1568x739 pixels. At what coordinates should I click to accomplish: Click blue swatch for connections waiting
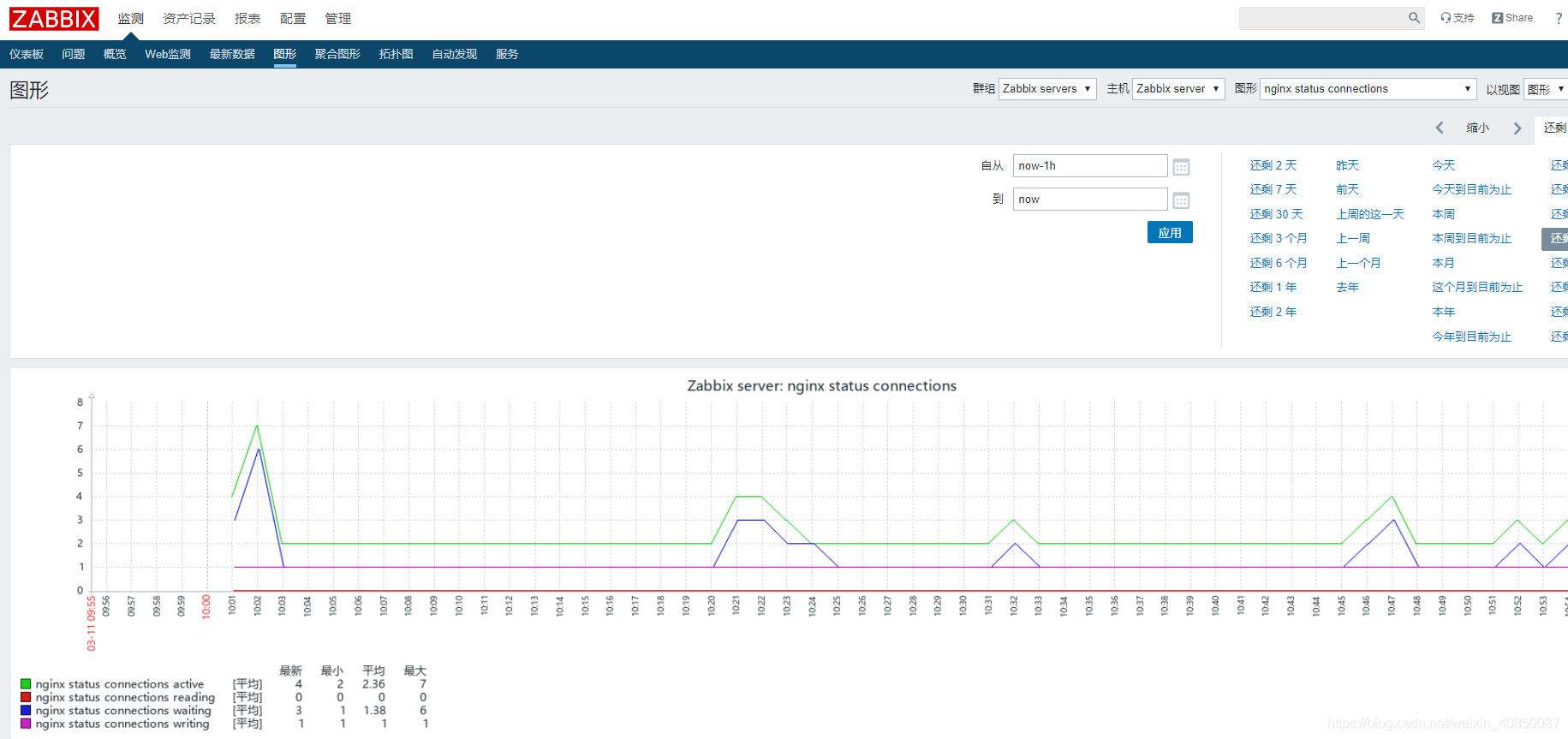pos(26,711)
